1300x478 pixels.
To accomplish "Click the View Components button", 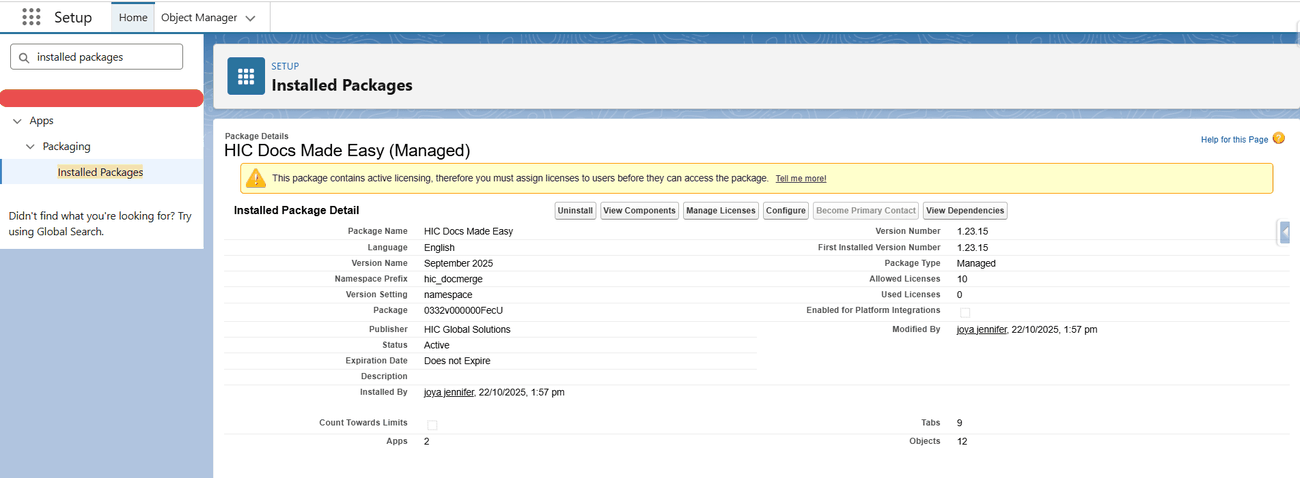I will pyautogui.click(x=640, y=211).
